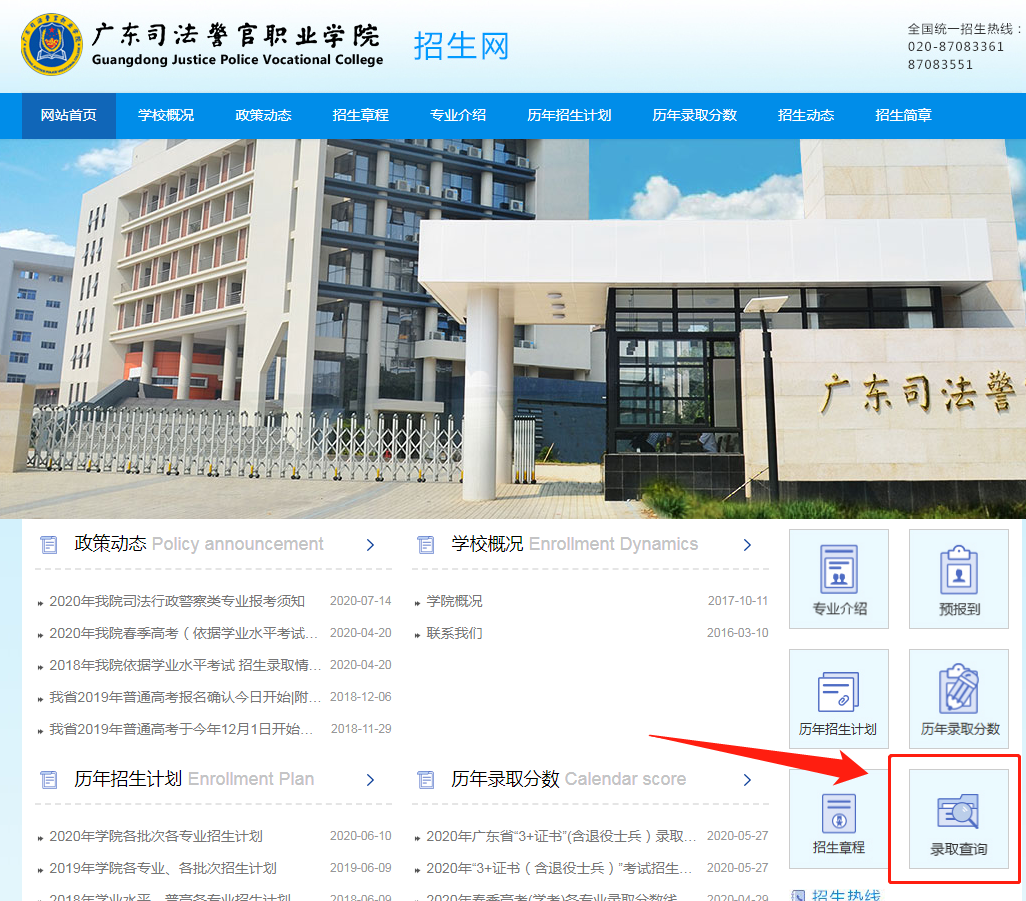Open 招生简章 navigation menu item
Image resolution: width=1026 pixels, height=901 pixels.
(903, 116)
